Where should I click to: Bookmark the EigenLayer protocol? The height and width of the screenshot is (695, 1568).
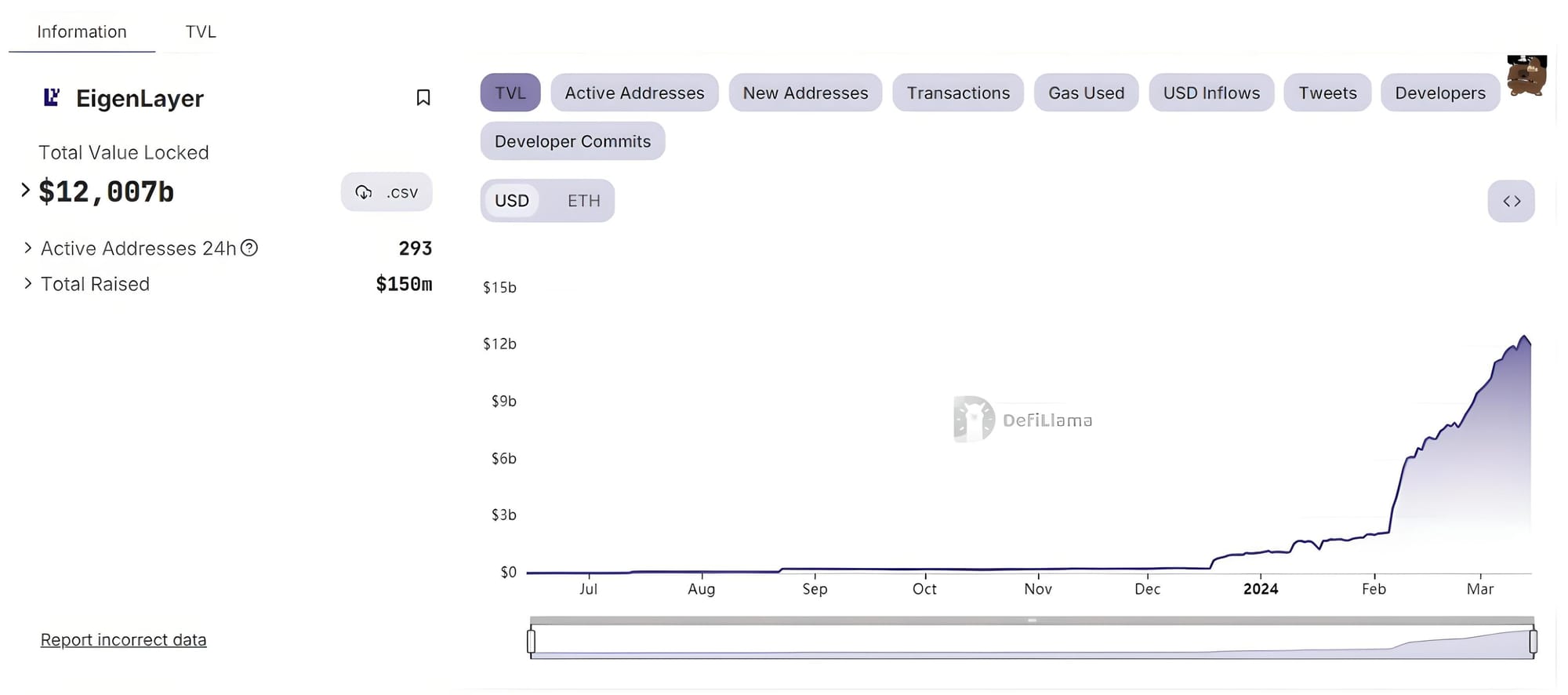(x=423, y=97)
